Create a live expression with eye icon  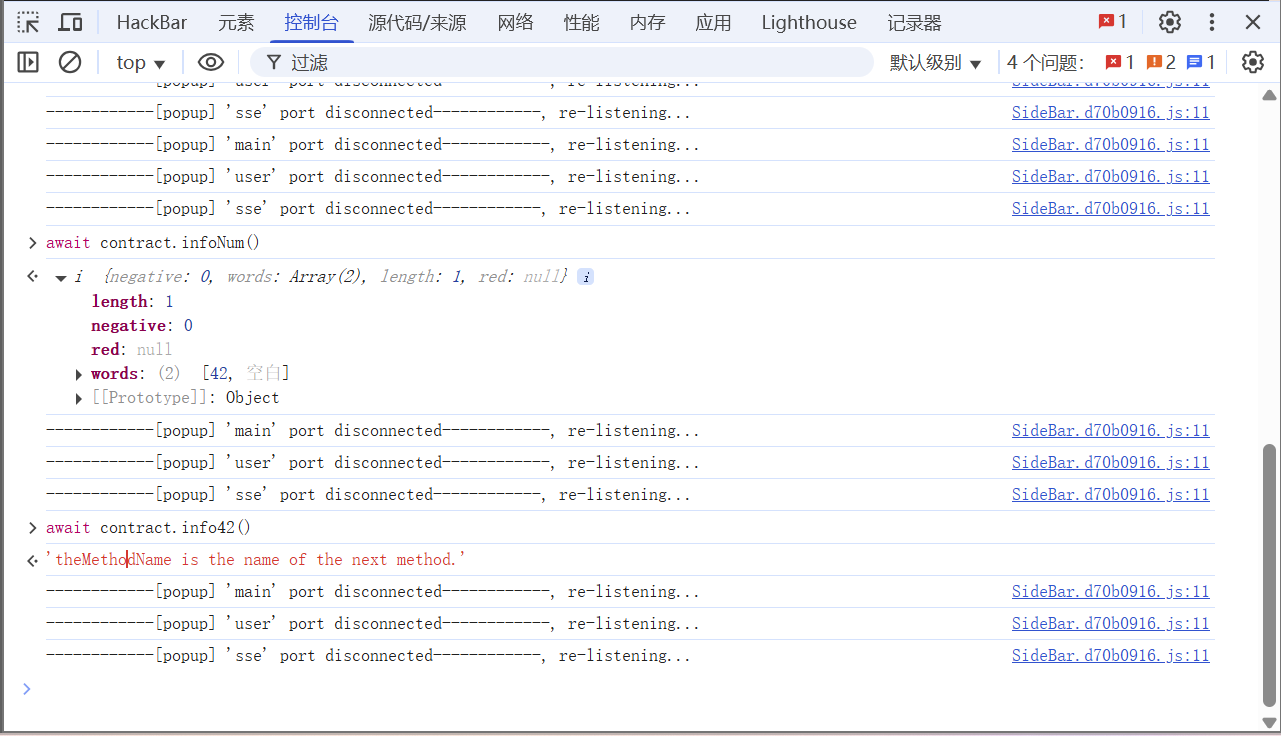point(210,62)
